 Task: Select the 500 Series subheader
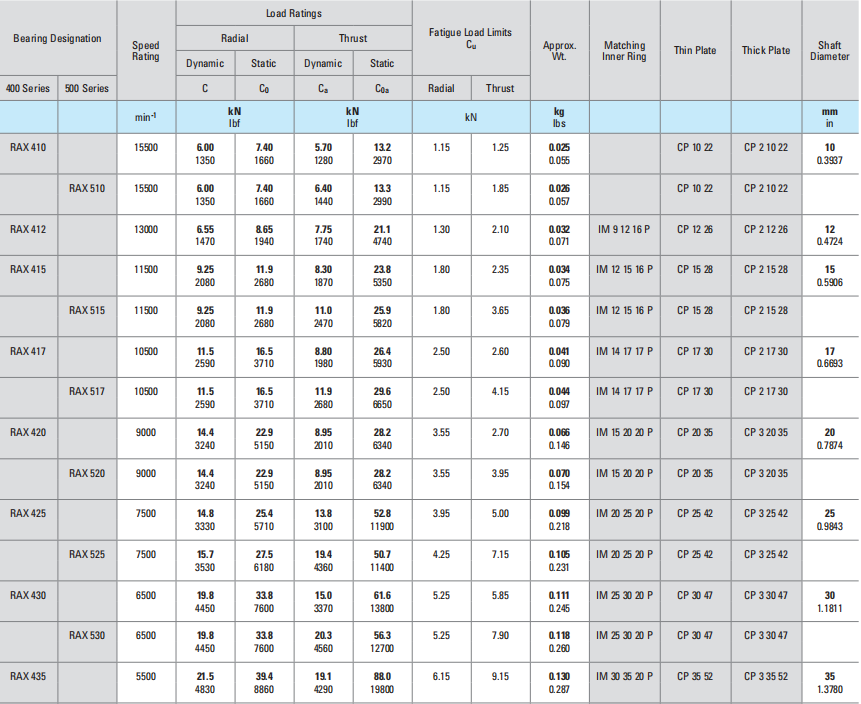coord(87,88)
